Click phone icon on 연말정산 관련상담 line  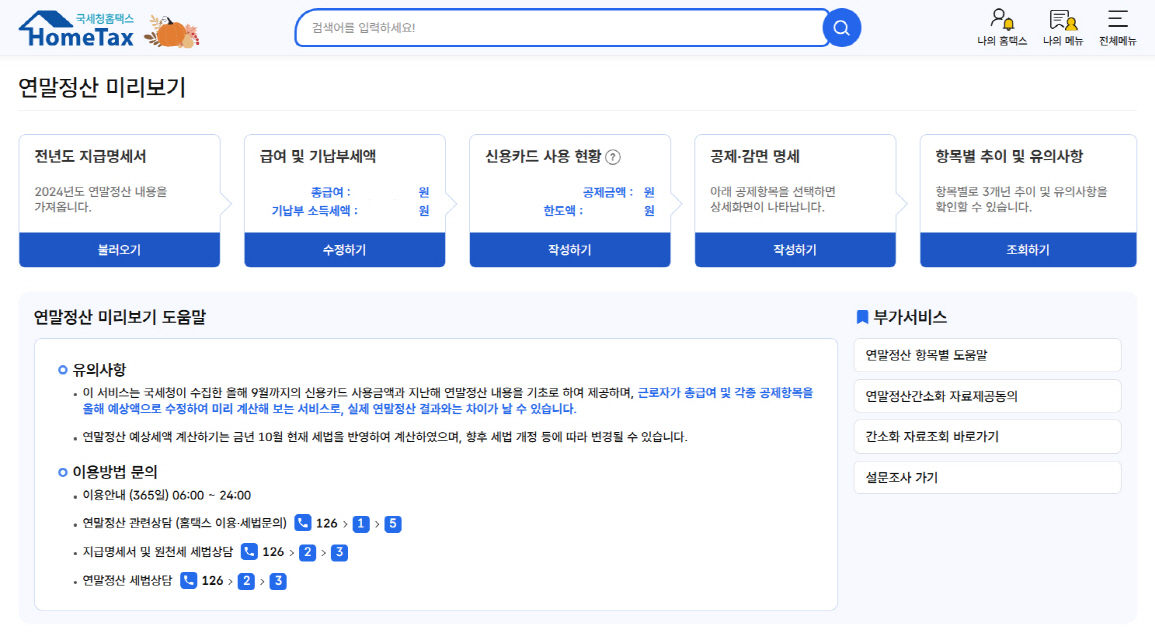click(302, 523)
